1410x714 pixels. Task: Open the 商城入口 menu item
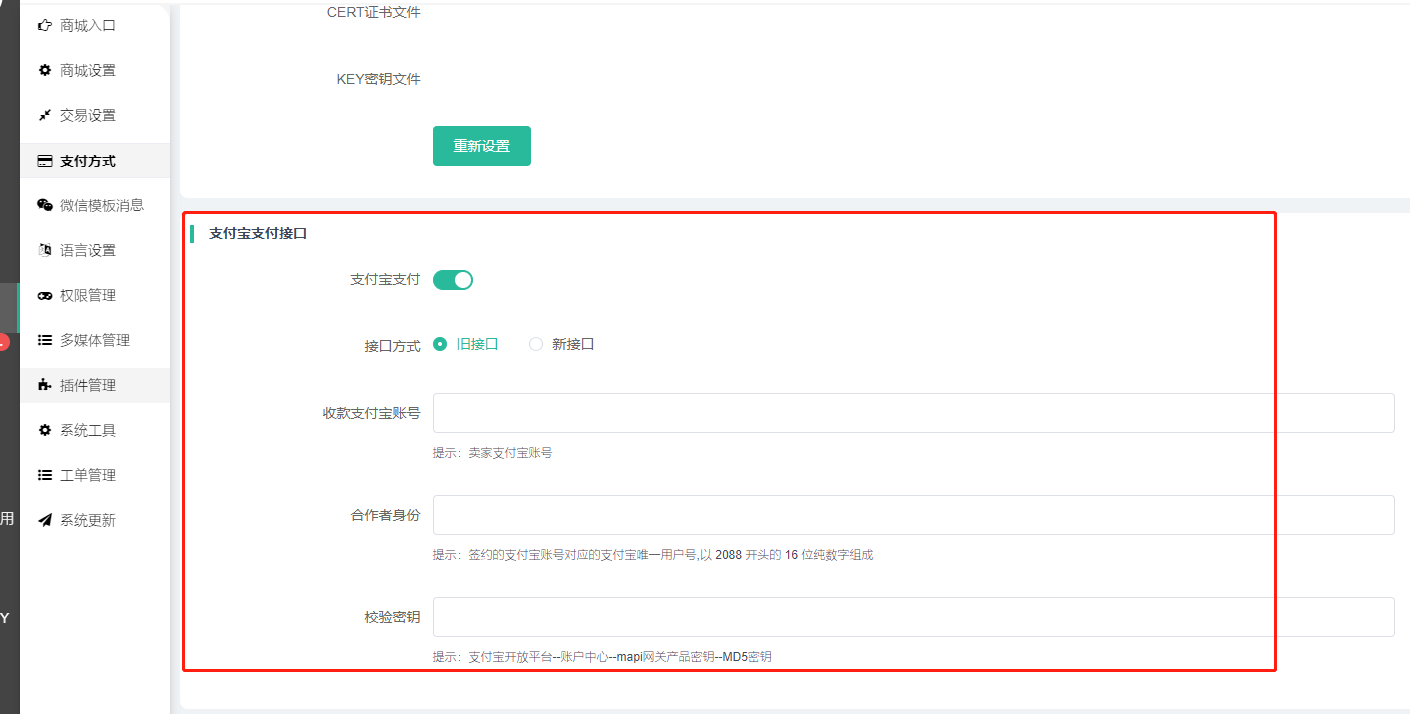(95, 25)
